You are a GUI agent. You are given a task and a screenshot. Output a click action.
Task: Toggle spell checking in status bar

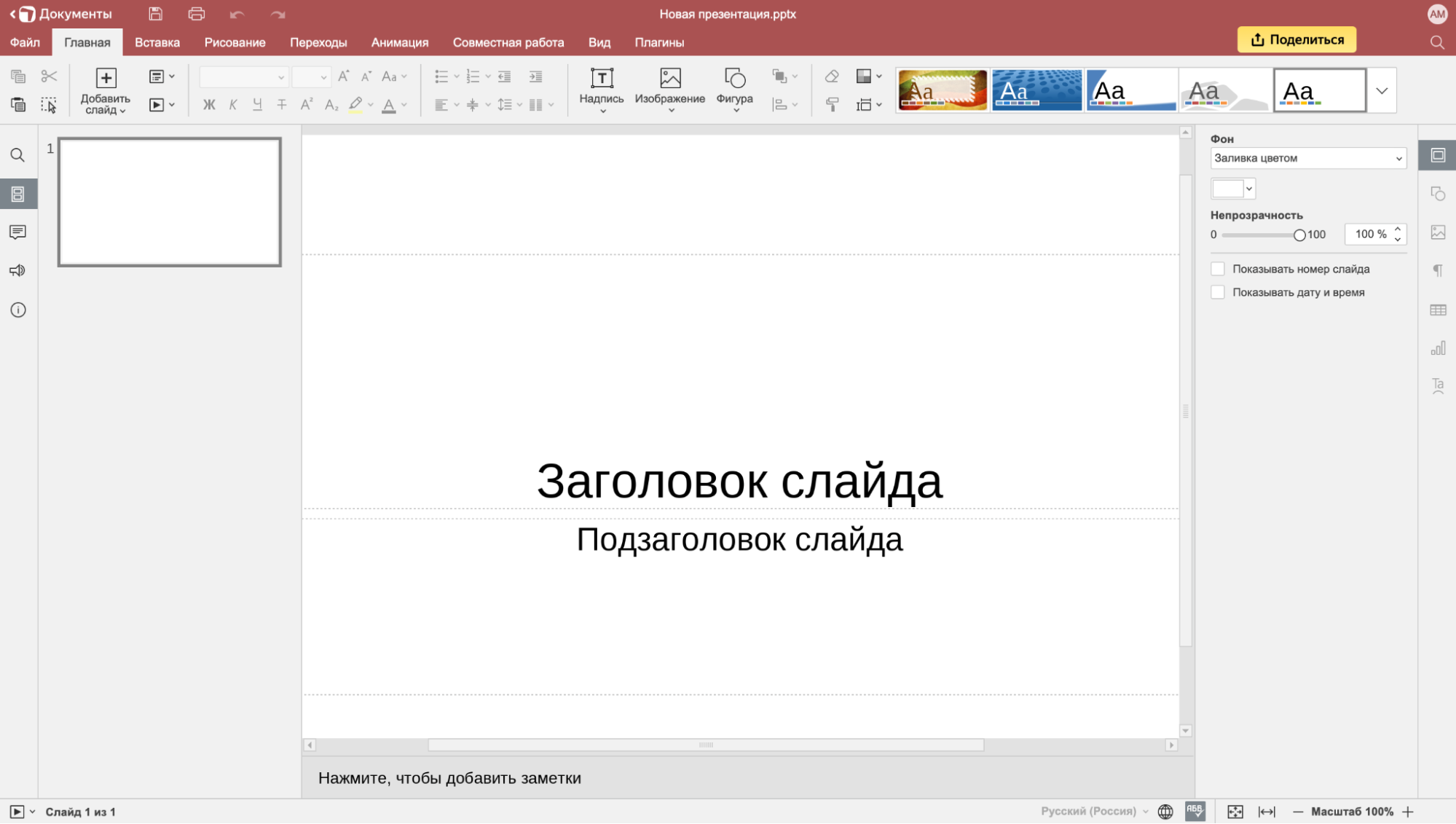pos(1195,811)
